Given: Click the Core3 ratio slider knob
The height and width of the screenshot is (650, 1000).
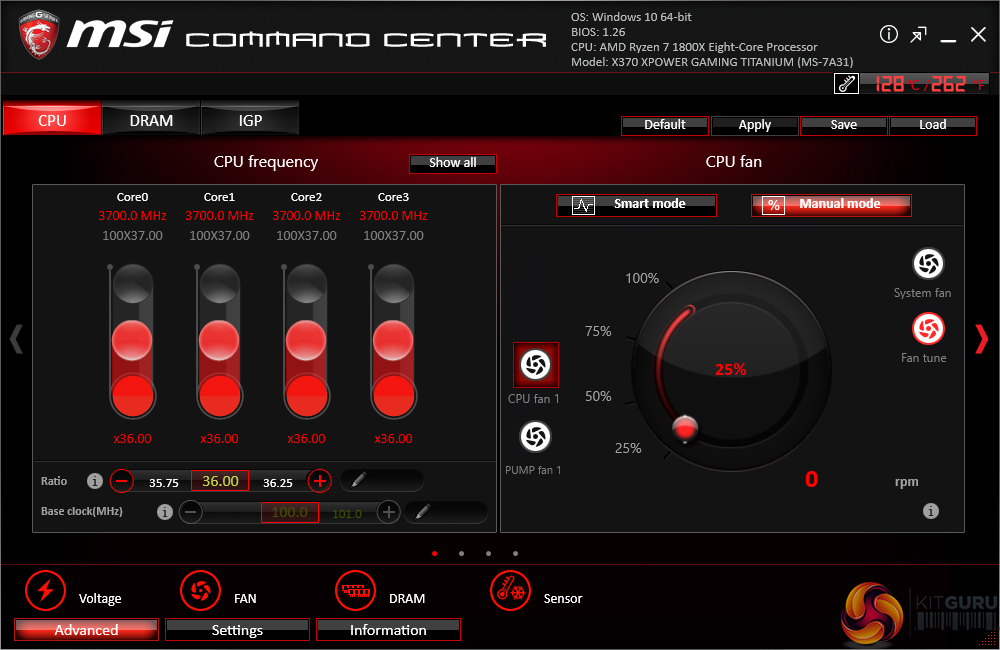Looking at the screenshot, I should pos(393,340).
